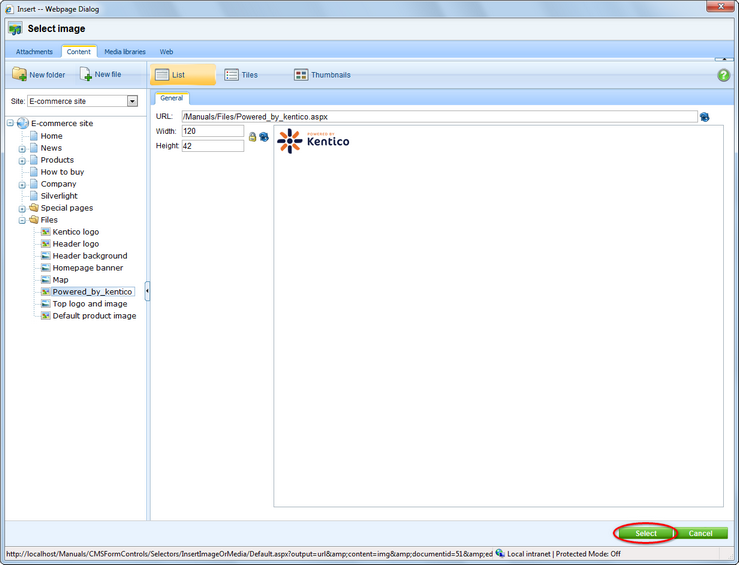Click the refresh icon next to URL field

705,117
